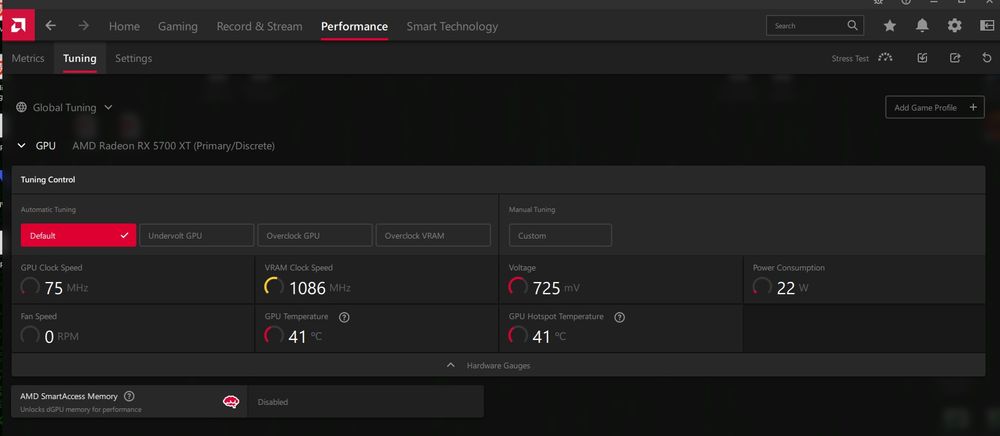Collapse the GPU section chevron
The height and width of the screenshot is (436, 1000).
click(x=22, y=146)
